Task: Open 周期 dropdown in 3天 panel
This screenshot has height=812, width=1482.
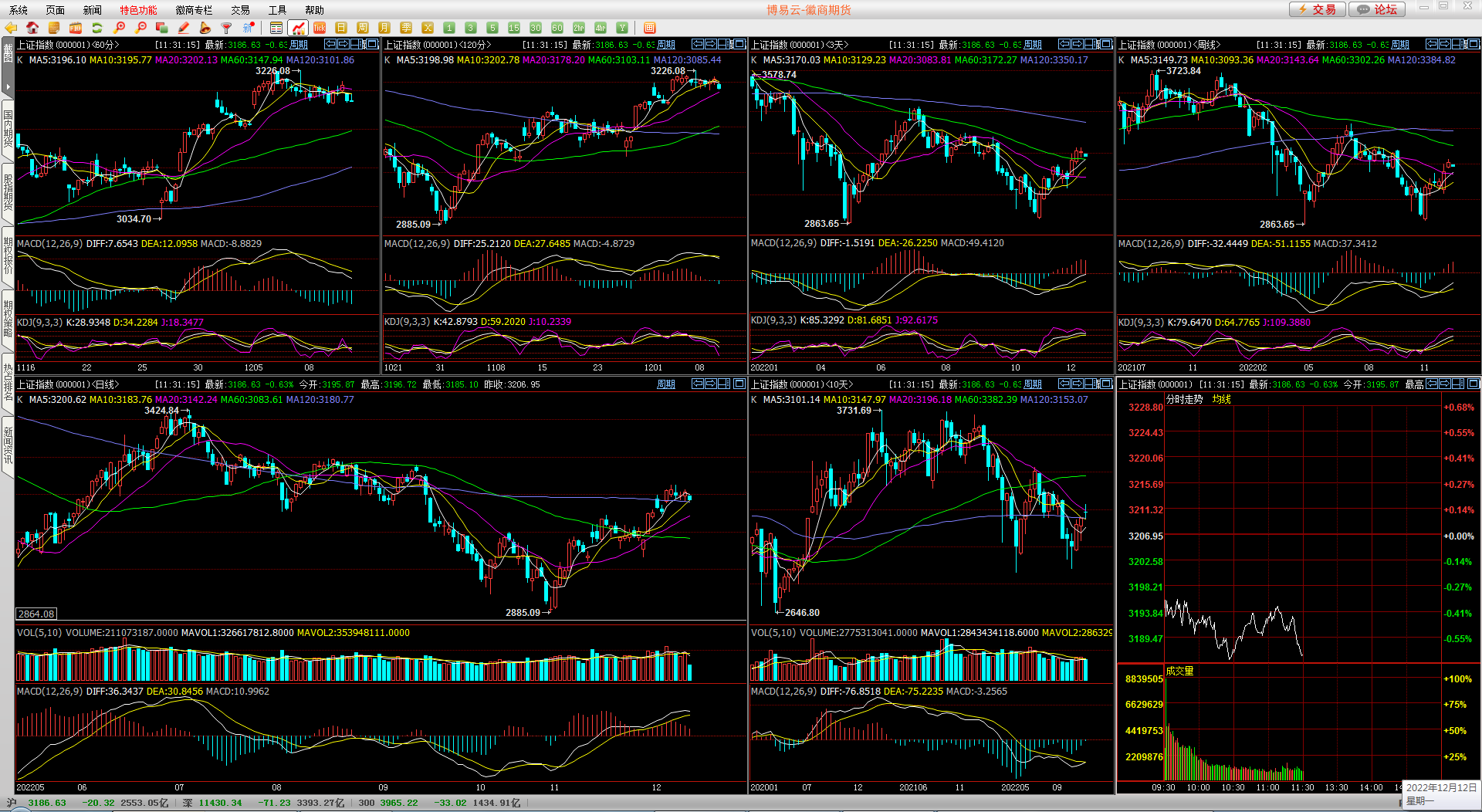Action: click(1033, 45)
